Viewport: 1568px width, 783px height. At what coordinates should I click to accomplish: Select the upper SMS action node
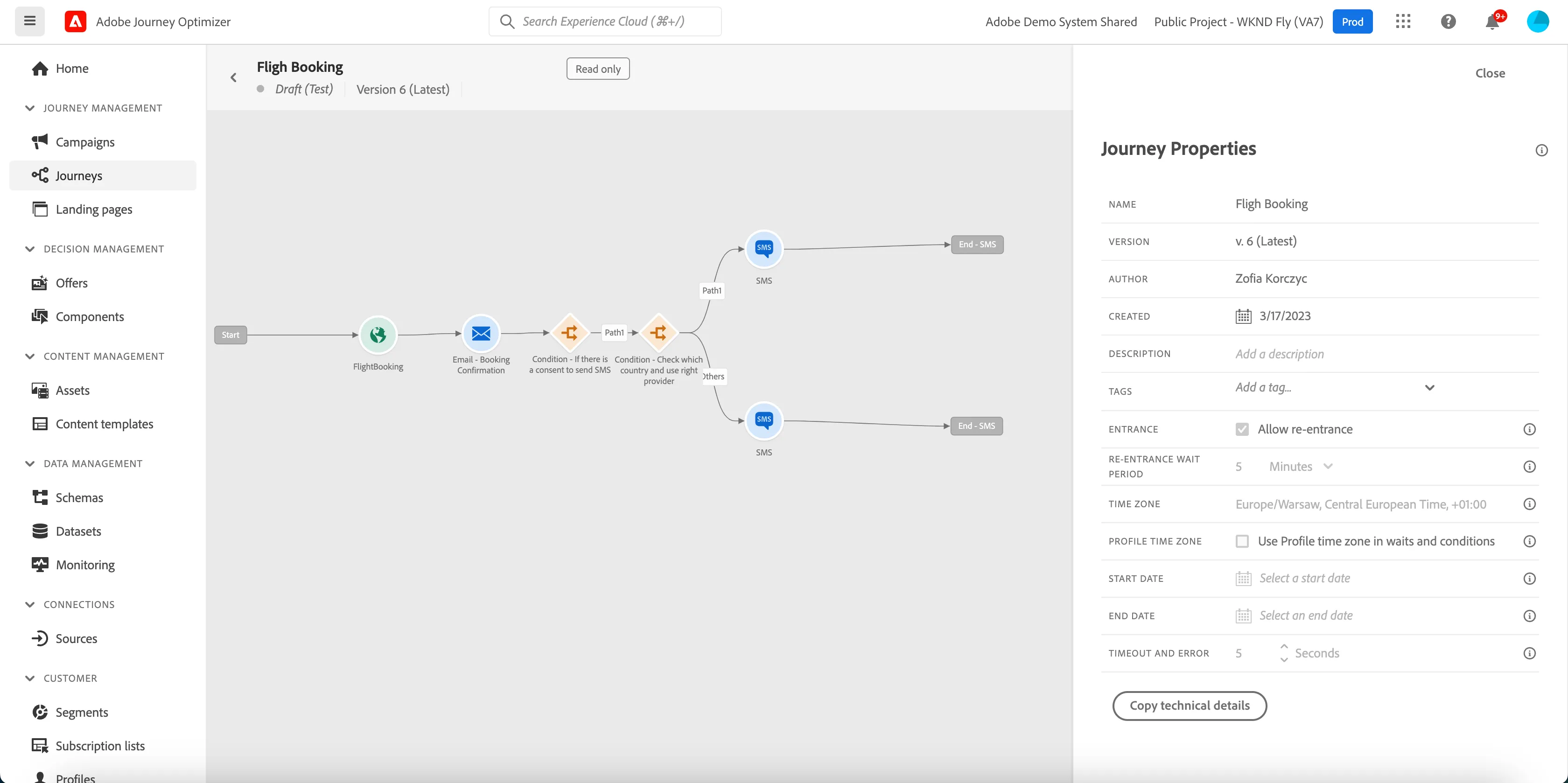point(764,248)
